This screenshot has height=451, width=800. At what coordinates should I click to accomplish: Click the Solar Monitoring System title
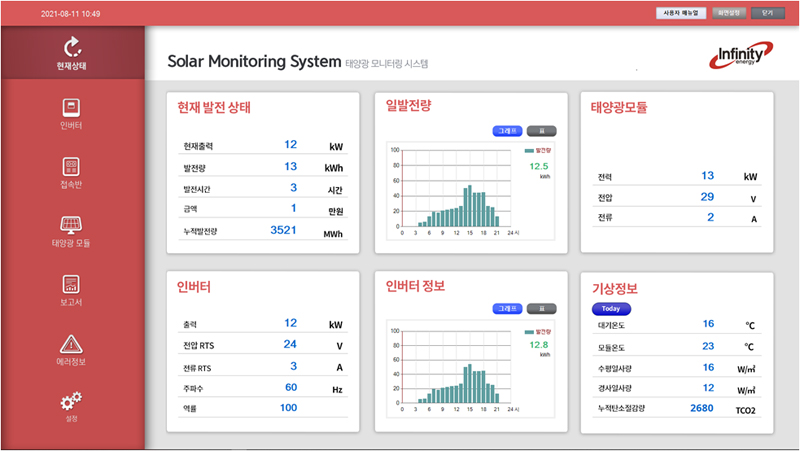254,61
